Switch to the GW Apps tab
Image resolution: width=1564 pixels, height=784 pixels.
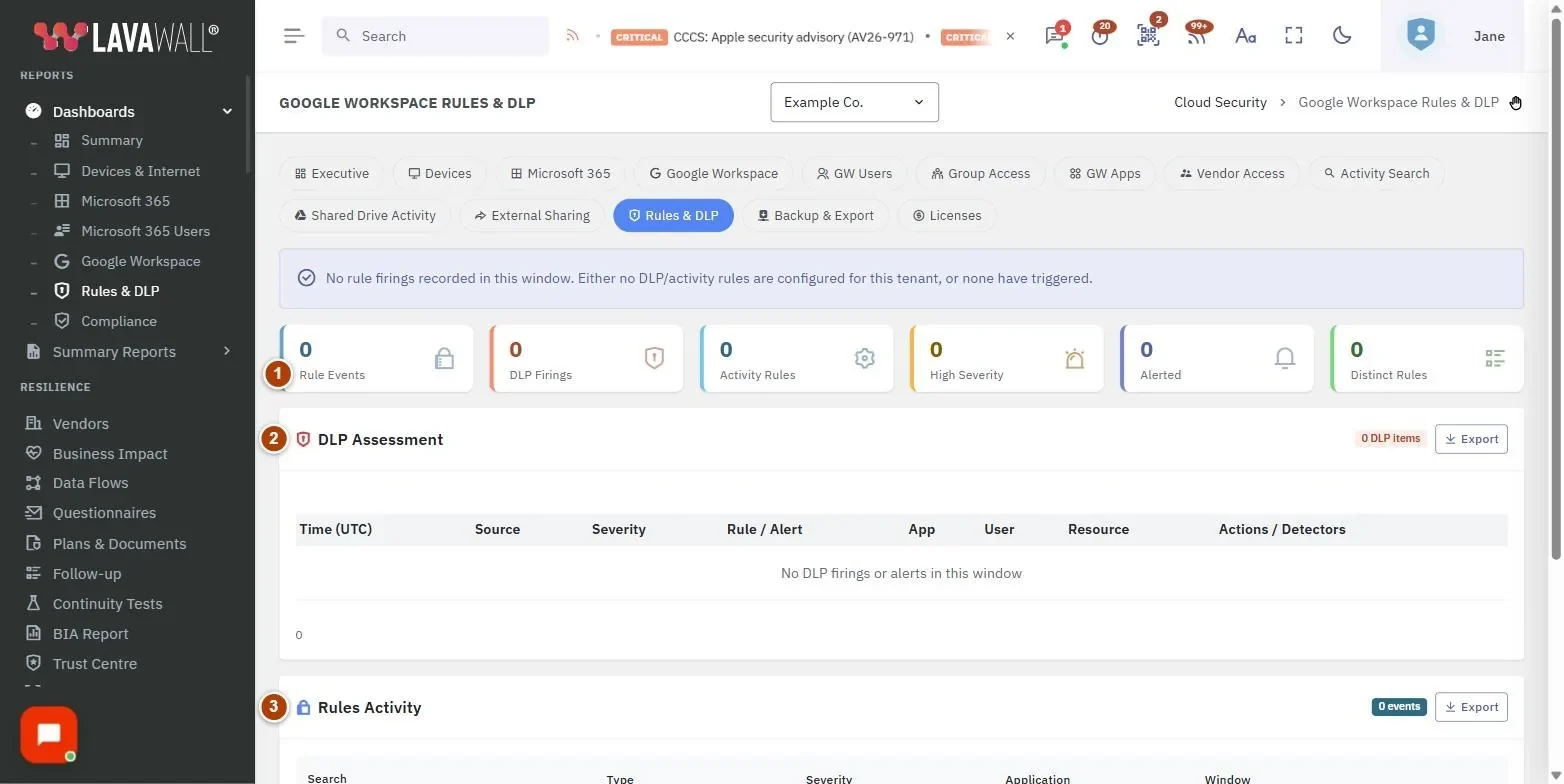1104,173
